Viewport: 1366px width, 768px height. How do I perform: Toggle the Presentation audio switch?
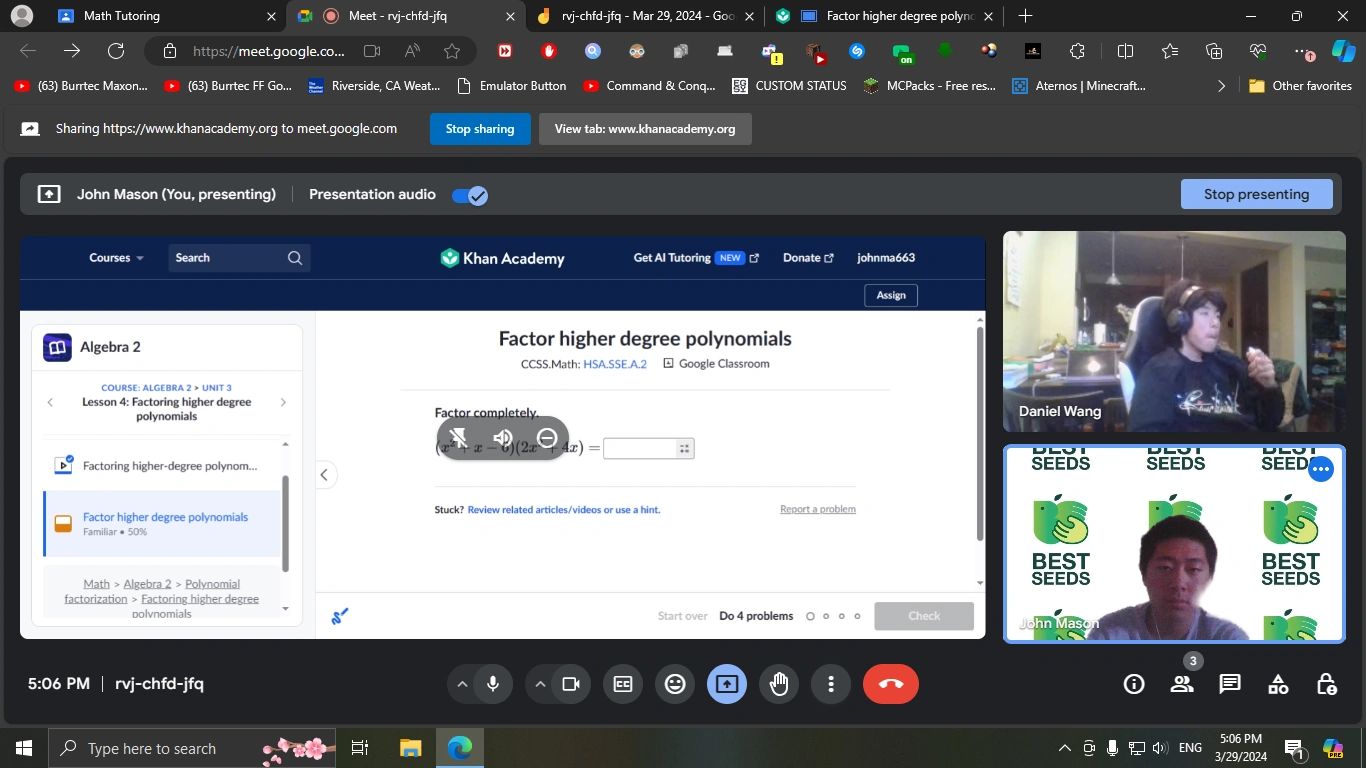coord(469,195)
